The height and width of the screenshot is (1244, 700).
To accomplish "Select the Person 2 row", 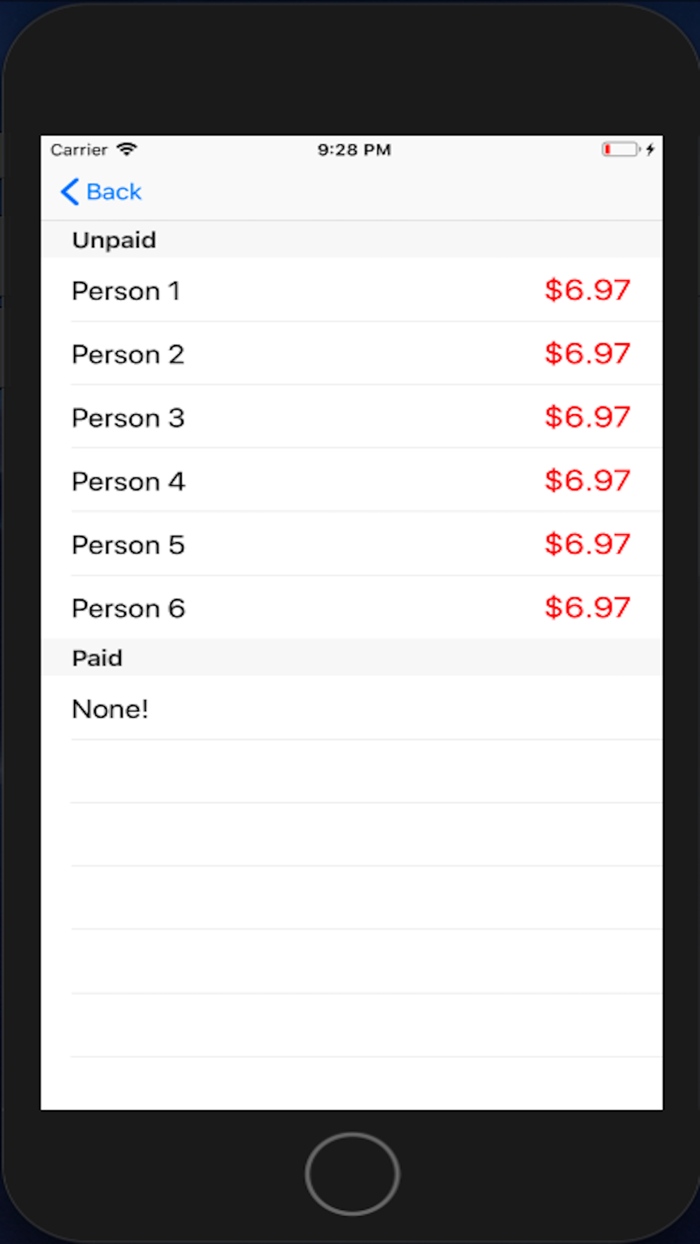I will tap(350, 355).
